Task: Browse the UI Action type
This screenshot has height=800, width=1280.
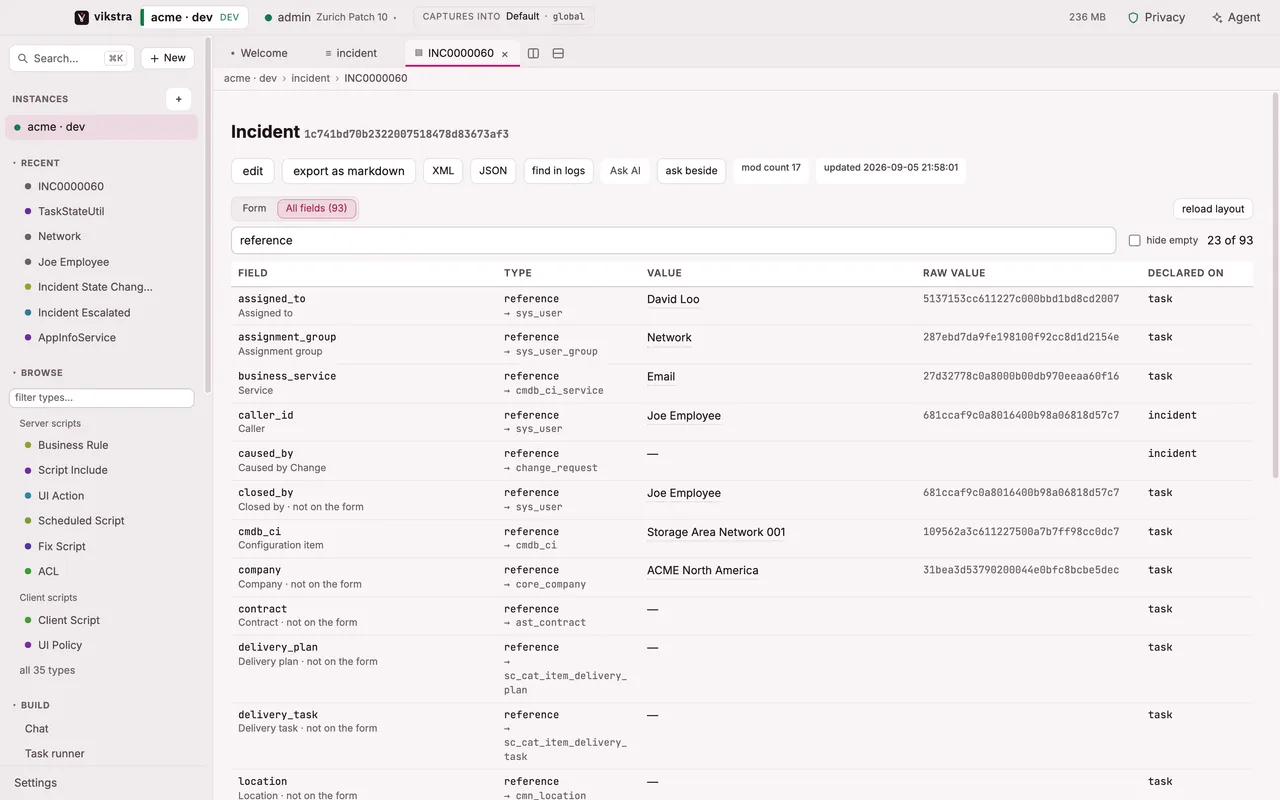Action: pos(61,496)
